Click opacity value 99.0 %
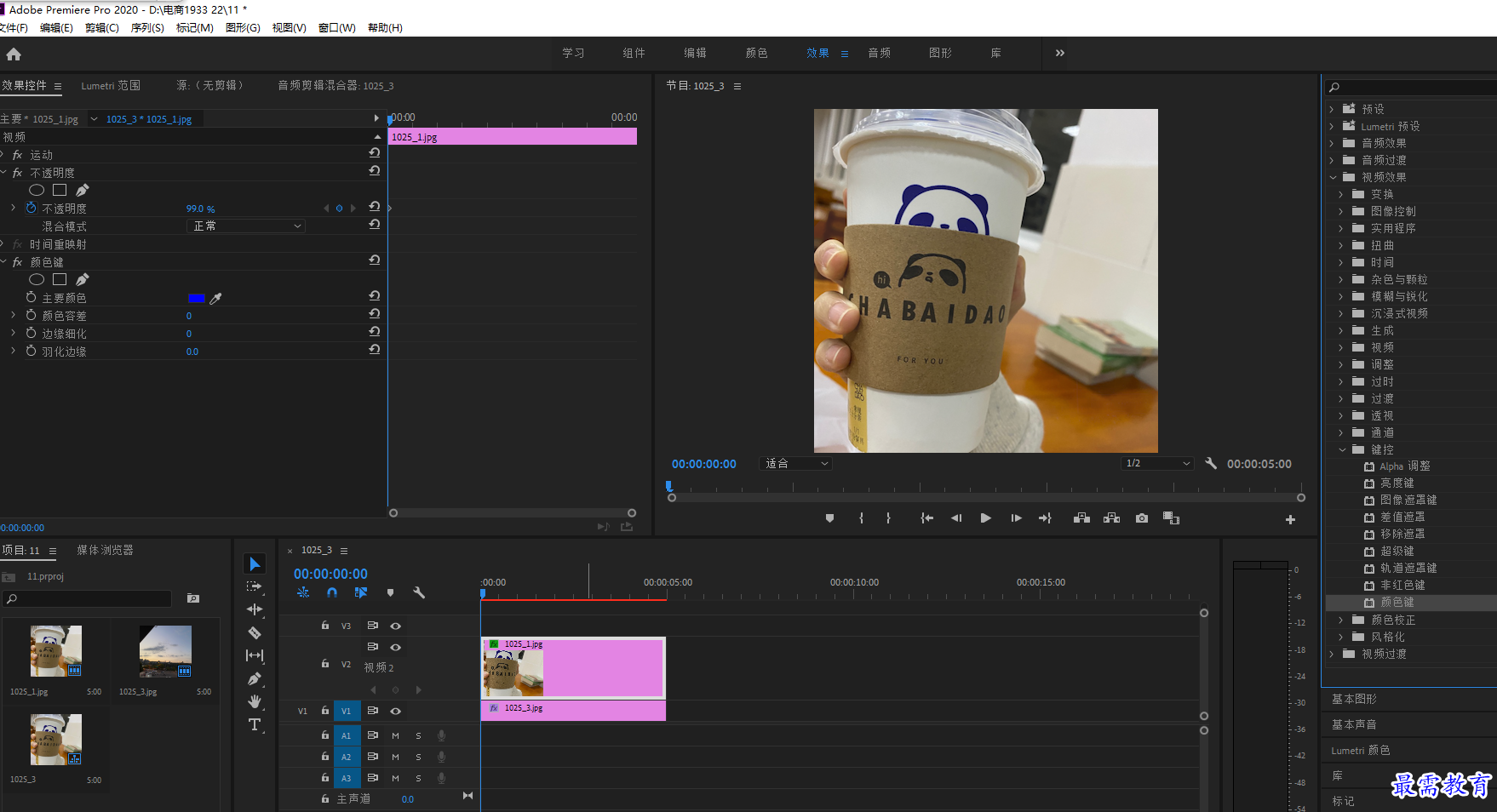 (x=201, y=209)
